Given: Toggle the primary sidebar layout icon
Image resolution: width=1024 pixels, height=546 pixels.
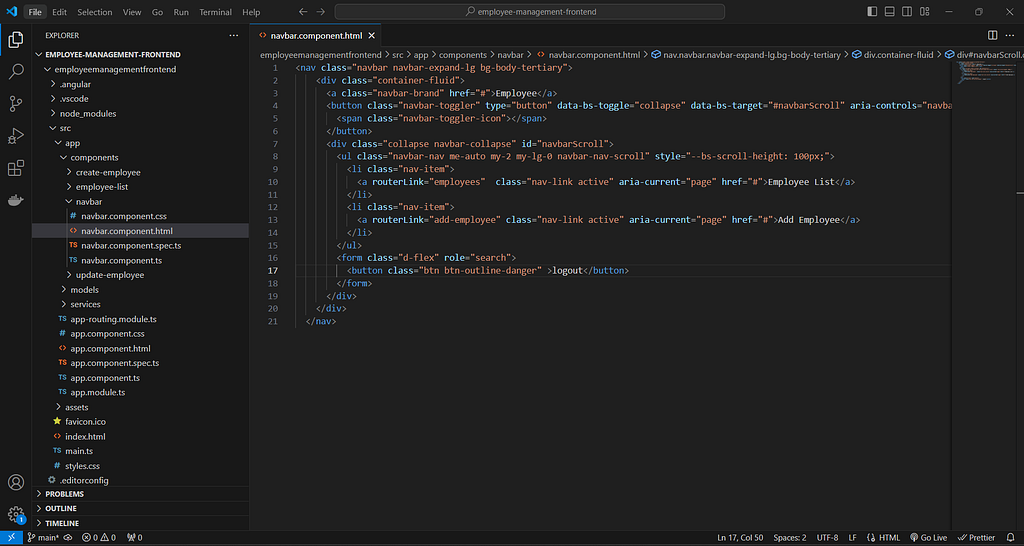Looking at the screenshot, I should tap(872, 12).
